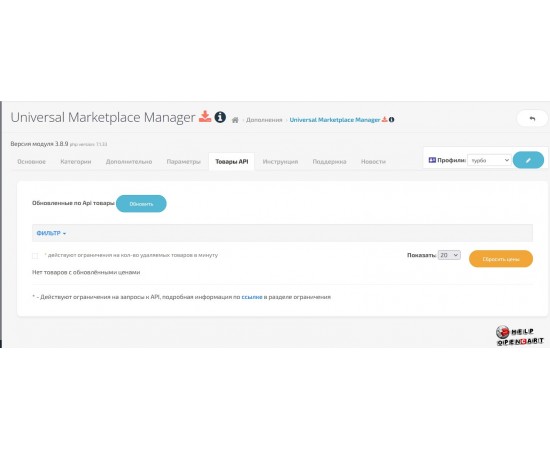Screen dimensions: 550x450
Task: Open the Дополнительно tab
Action: pos(129,162)
